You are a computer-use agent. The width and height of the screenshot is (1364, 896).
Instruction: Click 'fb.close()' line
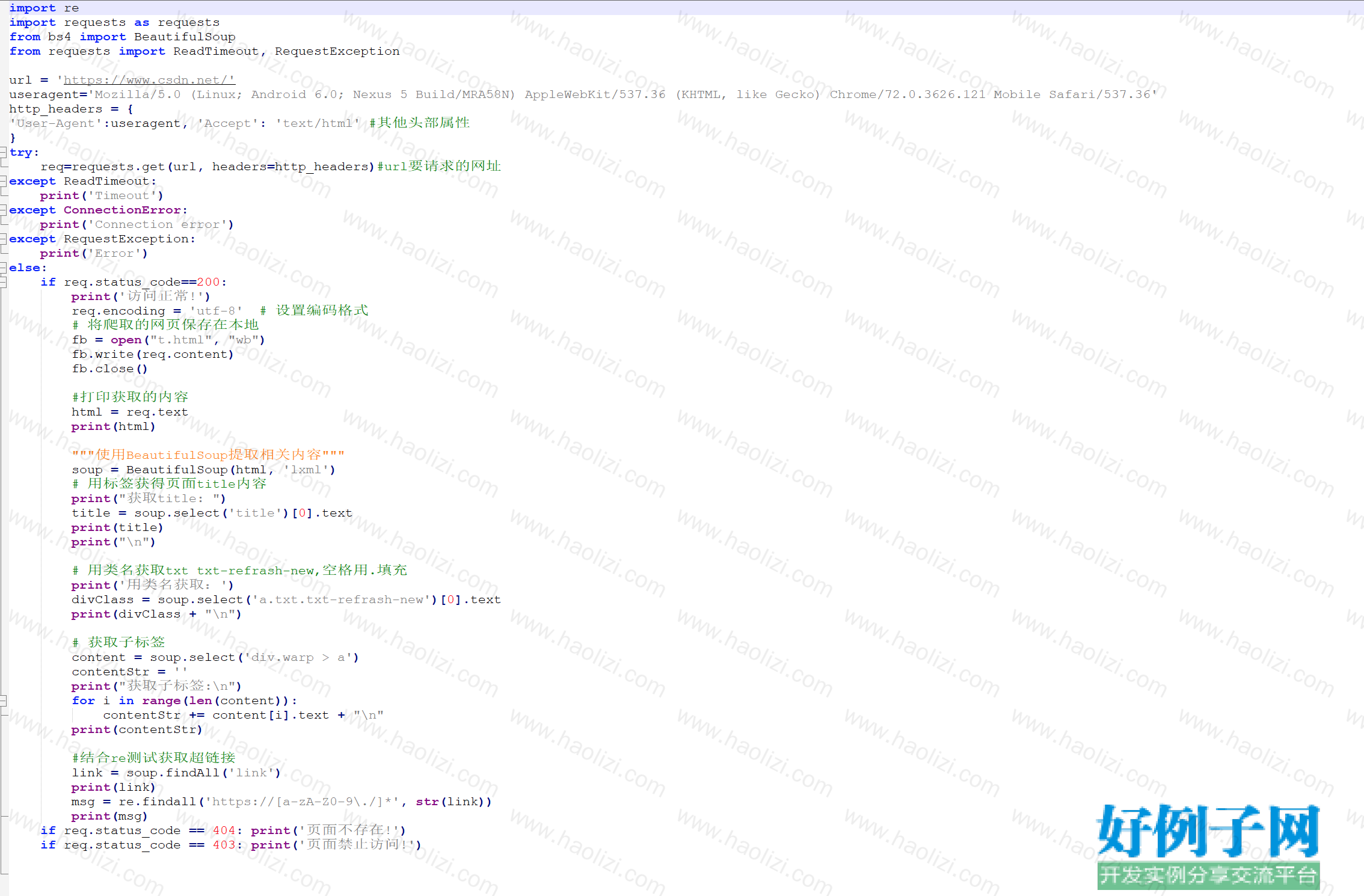tap(109, 369)
